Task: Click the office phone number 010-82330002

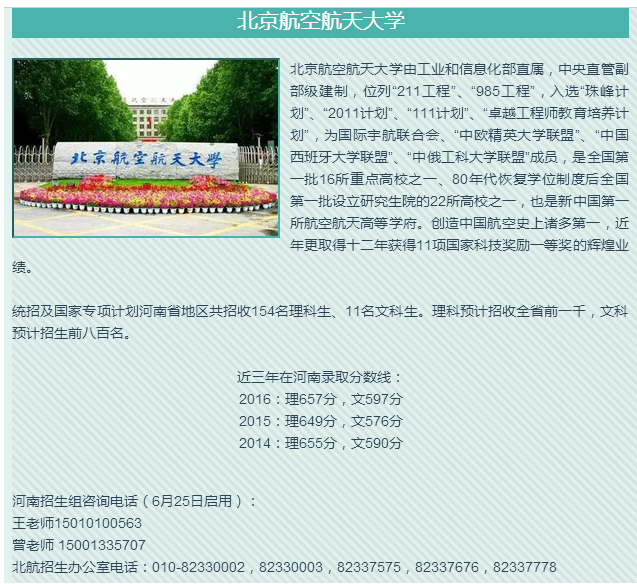Action: (197, 567)
